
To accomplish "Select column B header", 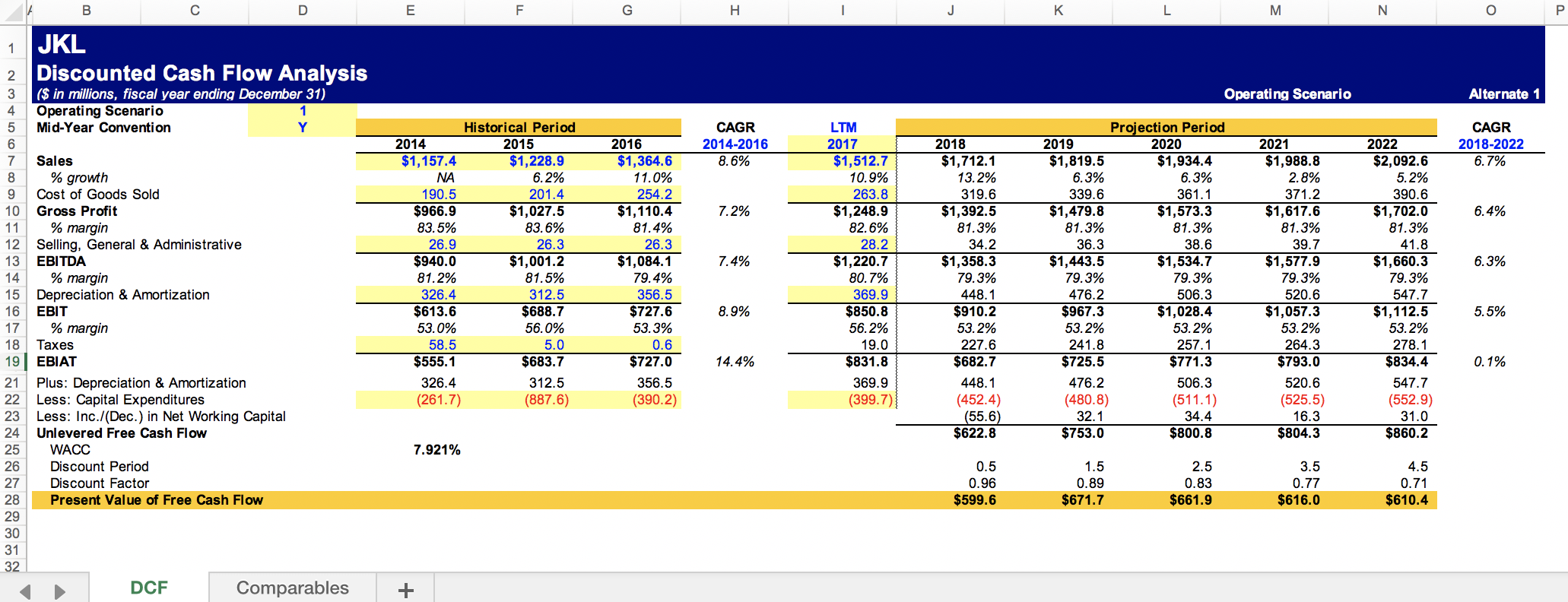I will (87, 11).
